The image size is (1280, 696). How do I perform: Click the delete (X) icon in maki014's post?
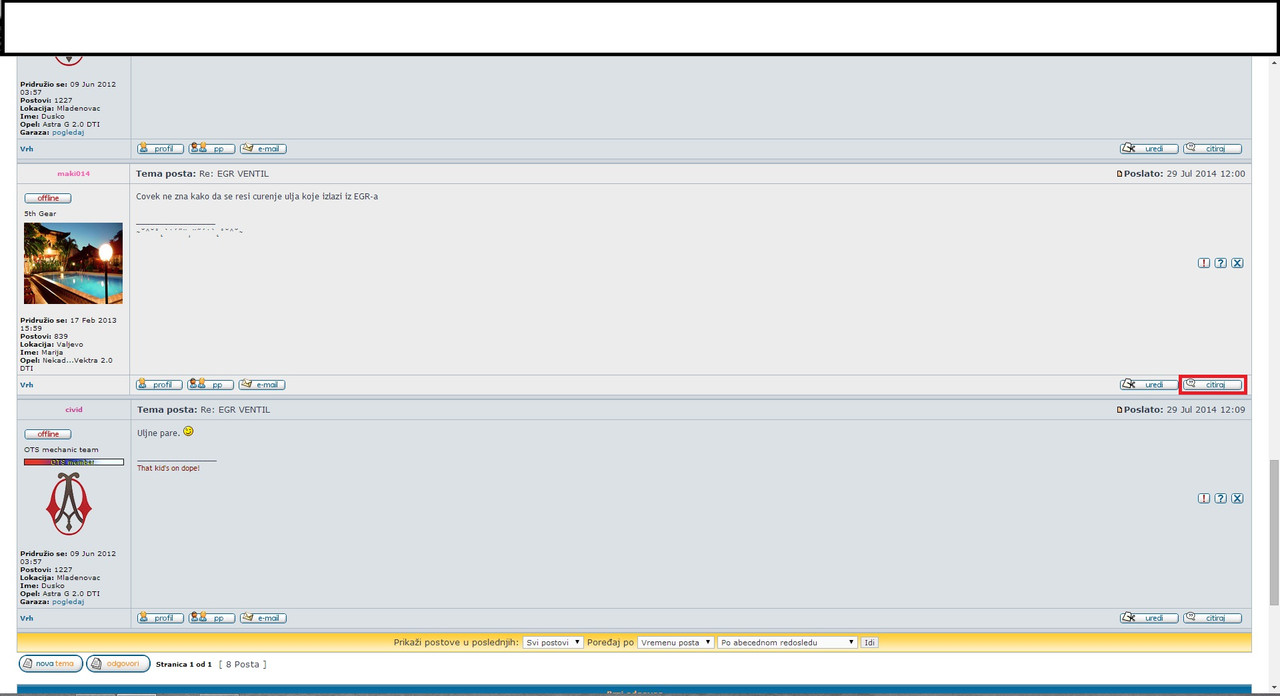pos(1237,263)
